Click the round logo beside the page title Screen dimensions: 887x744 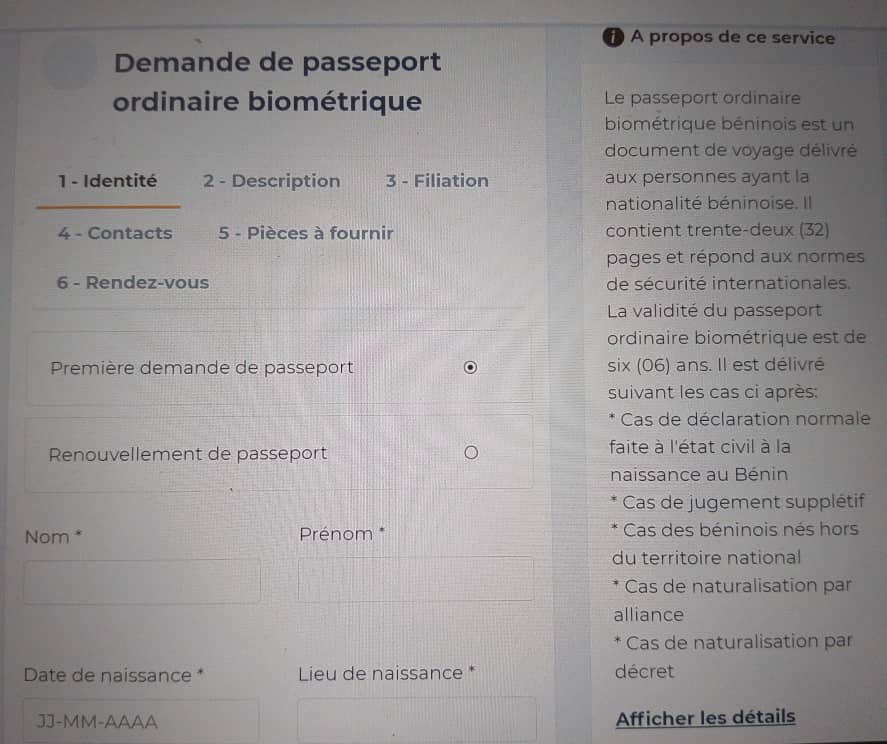(x=70, y=62)
